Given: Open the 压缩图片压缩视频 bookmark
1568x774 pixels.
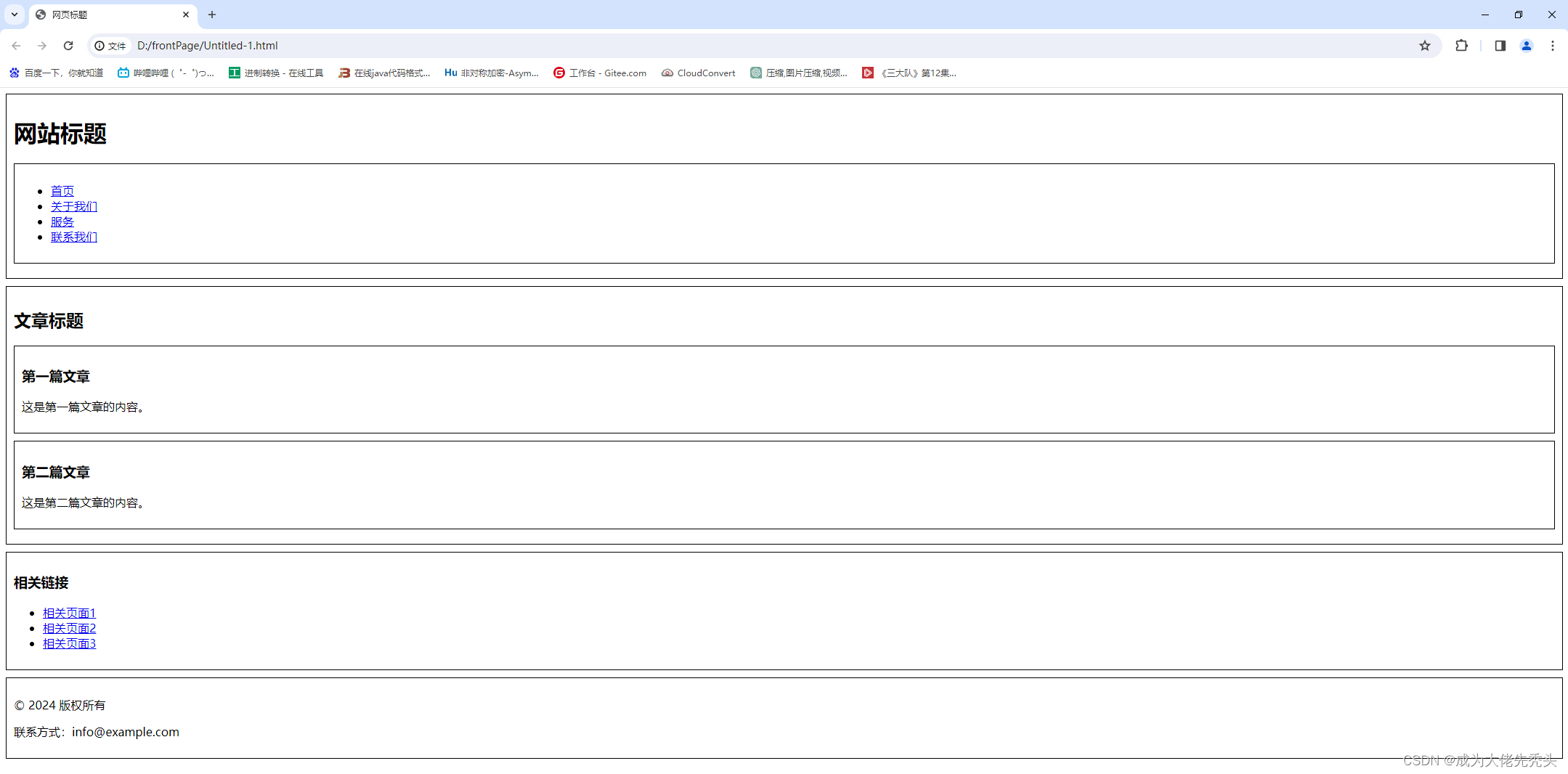Looking at the screenshot, I should pyautogui.click(x=799, y=73).
